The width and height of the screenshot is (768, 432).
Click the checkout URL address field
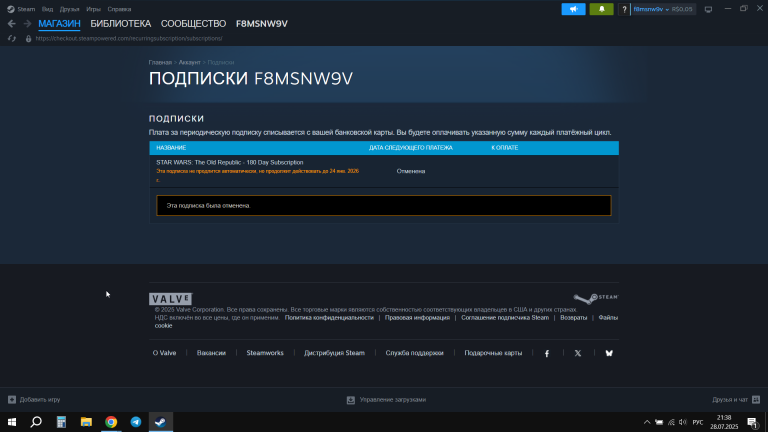tap(129, 38)
